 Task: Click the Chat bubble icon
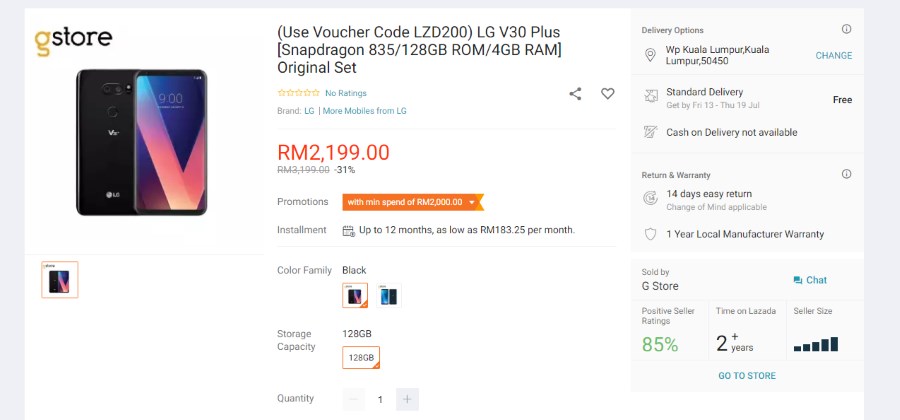798,280
